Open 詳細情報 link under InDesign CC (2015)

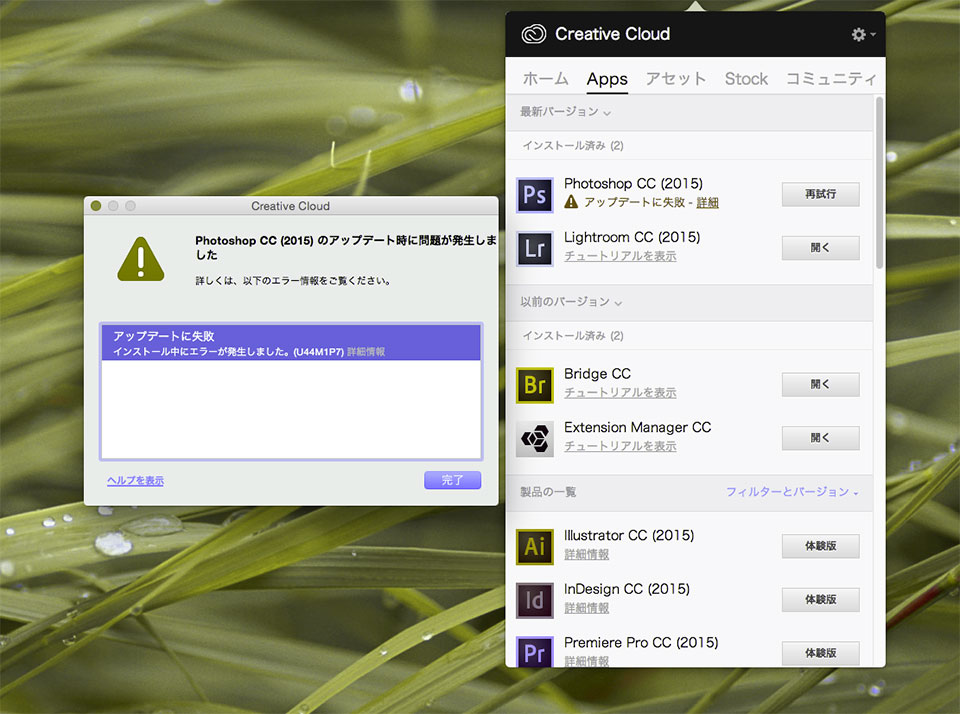[x=587, y=608]
